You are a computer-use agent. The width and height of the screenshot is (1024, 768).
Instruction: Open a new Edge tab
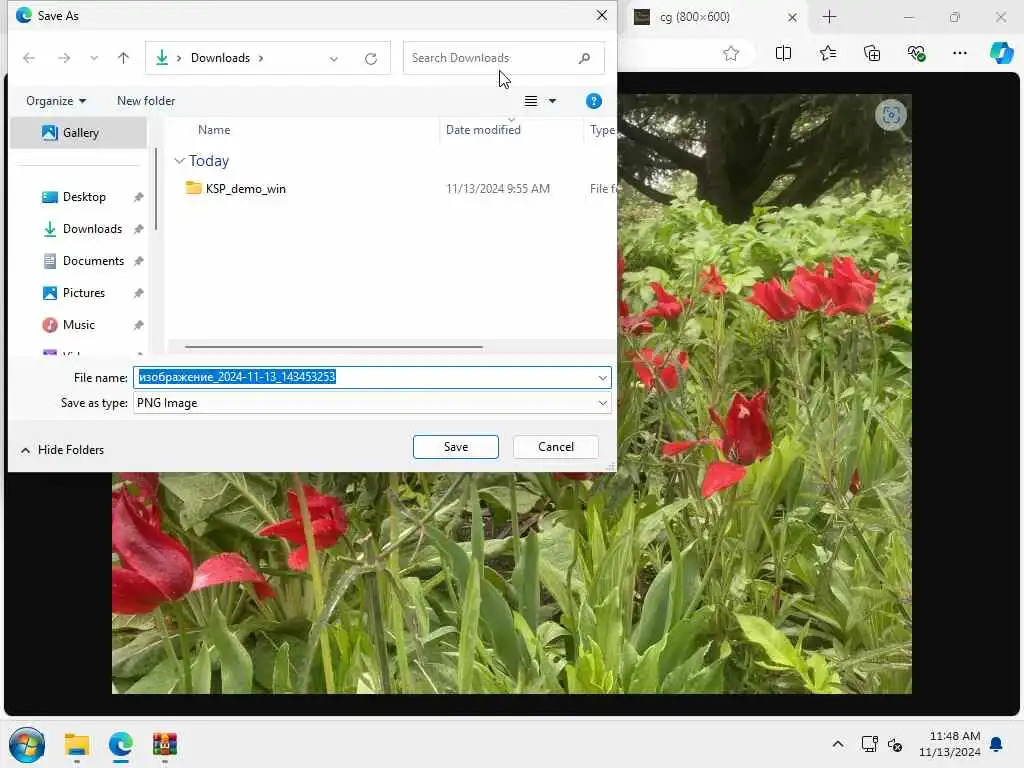click(x=829, y=17)
